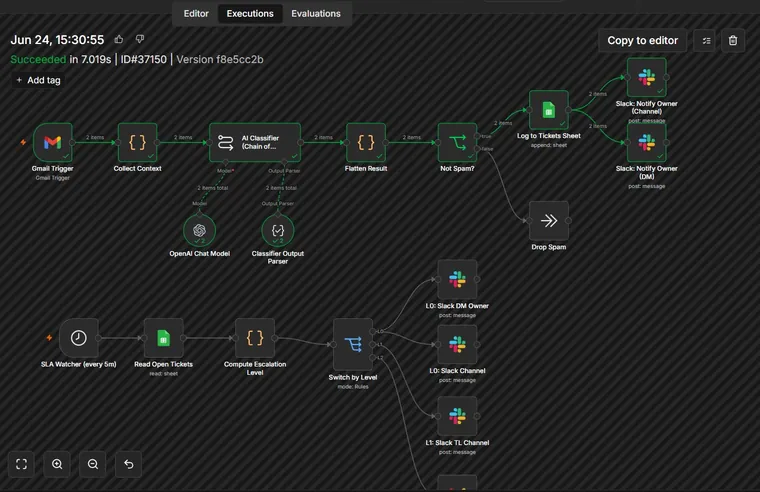Select the Flatten Result code node

(x=366, y=143)
